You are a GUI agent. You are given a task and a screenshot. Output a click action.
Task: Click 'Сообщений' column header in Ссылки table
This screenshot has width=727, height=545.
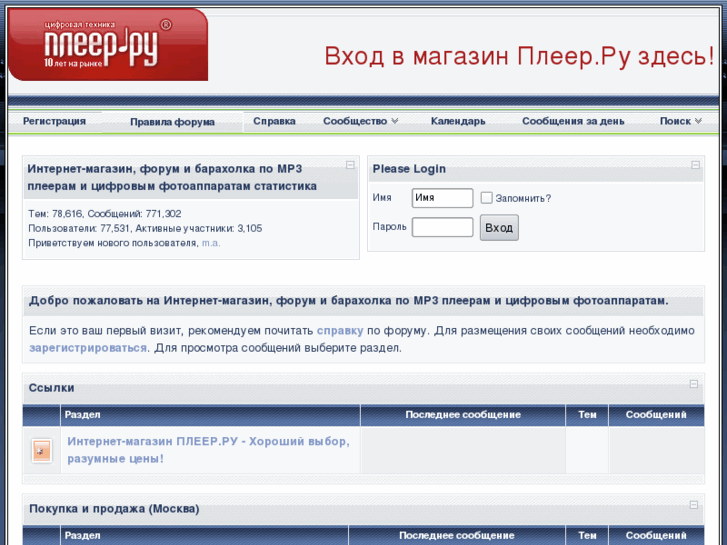tap(656, 415)
